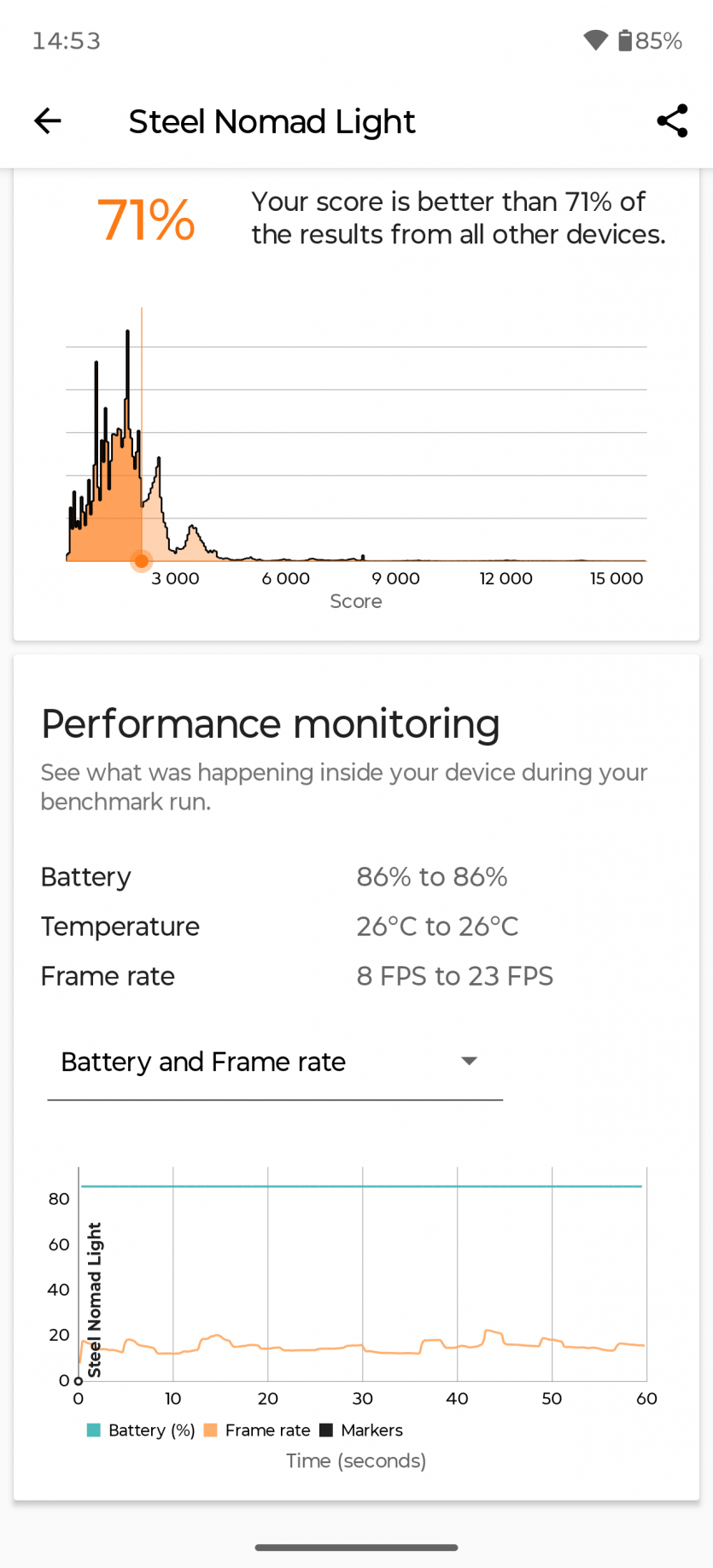Tap the orange 71% score percentile
This screenshot has height=1568, width=713.
point(146,219)
